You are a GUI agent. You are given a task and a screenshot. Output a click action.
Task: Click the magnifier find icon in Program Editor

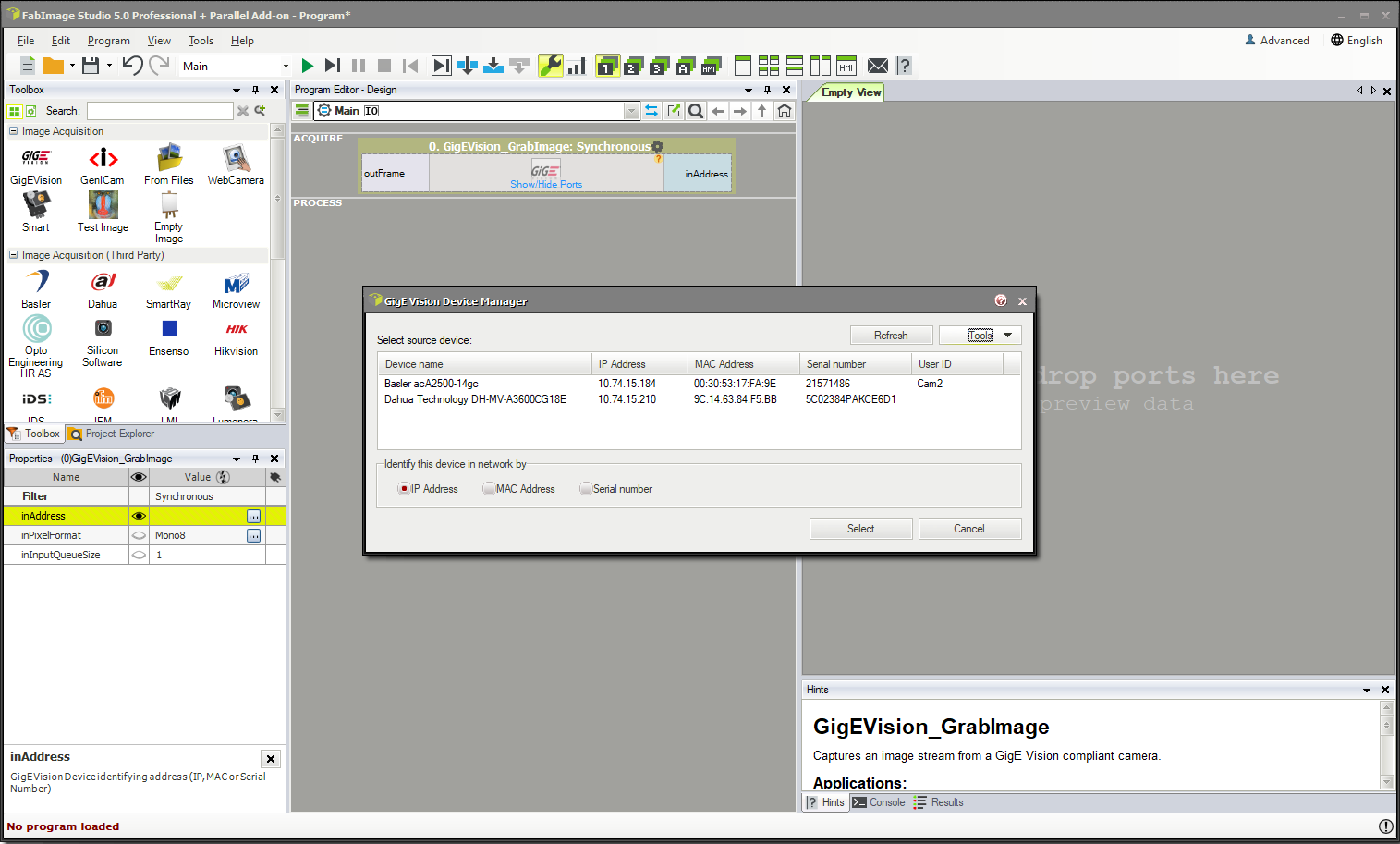(696, 111)
